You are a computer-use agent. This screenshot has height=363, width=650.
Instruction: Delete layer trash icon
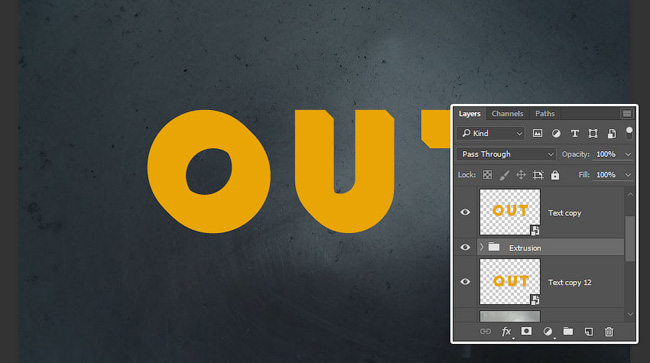pos(609,332)
